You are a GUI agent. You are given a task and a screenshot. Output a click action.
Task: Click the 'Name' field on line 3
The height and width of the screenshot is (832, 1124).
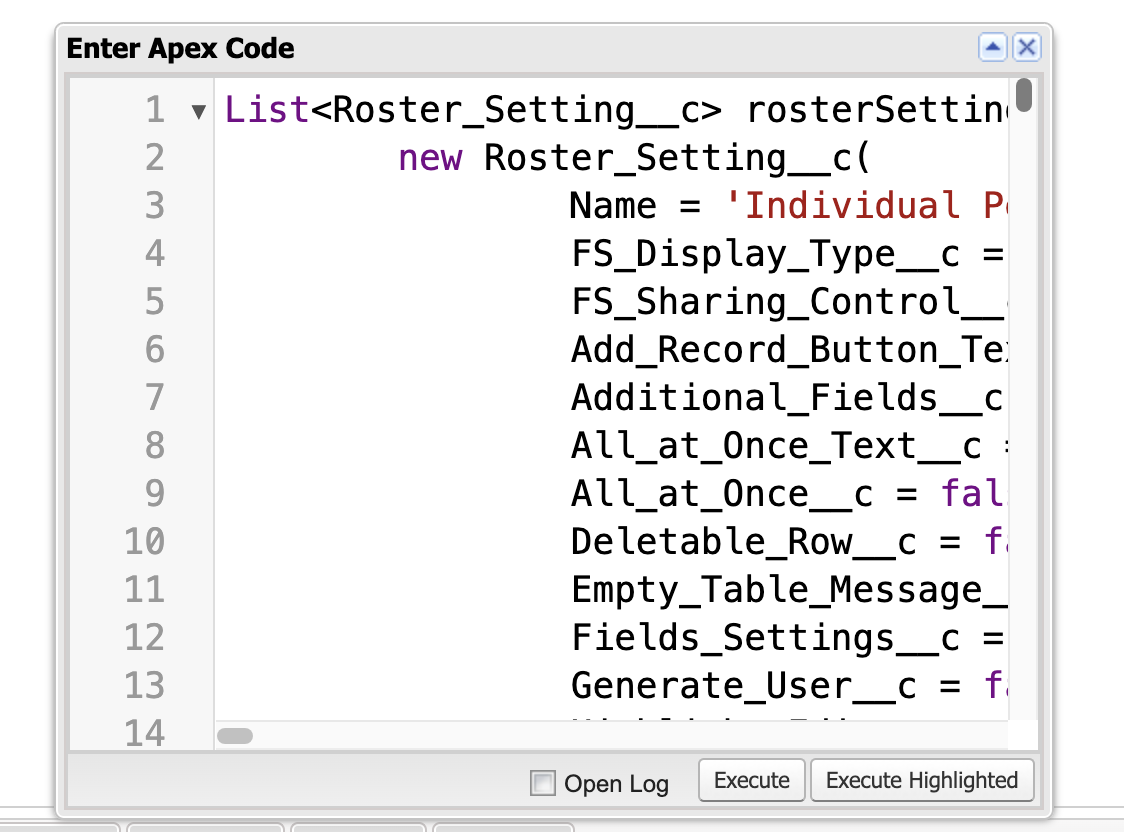[613, 206]
